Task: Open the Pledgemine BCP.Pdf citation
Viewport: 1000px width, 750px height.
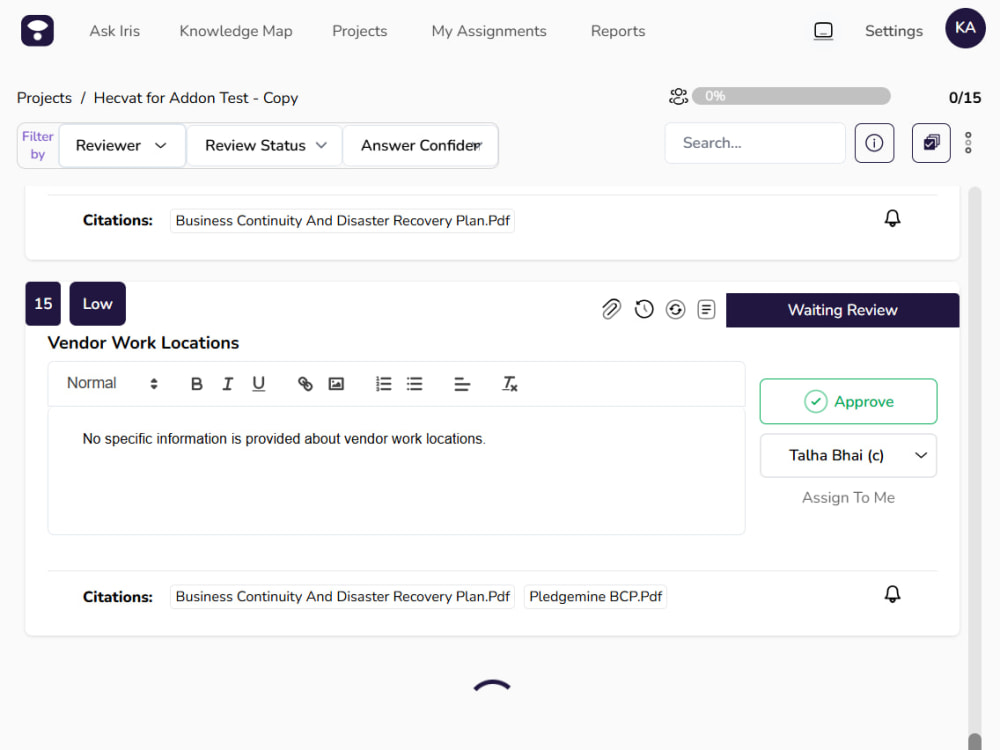Action: [595, 597]
